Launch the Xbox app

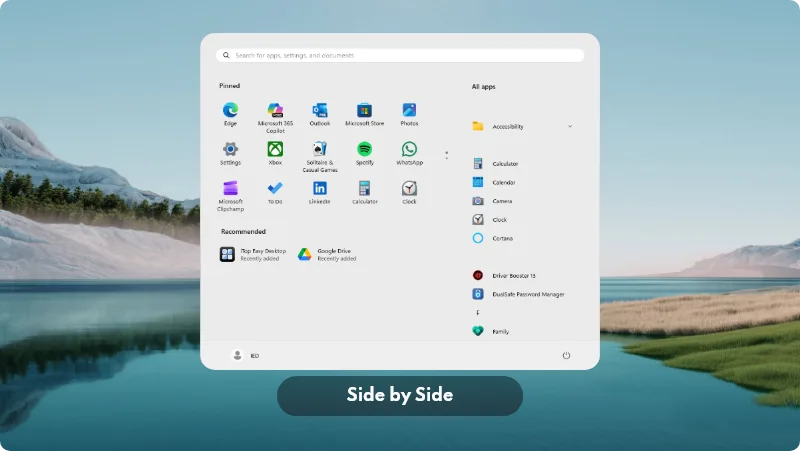tap(275, 150)
